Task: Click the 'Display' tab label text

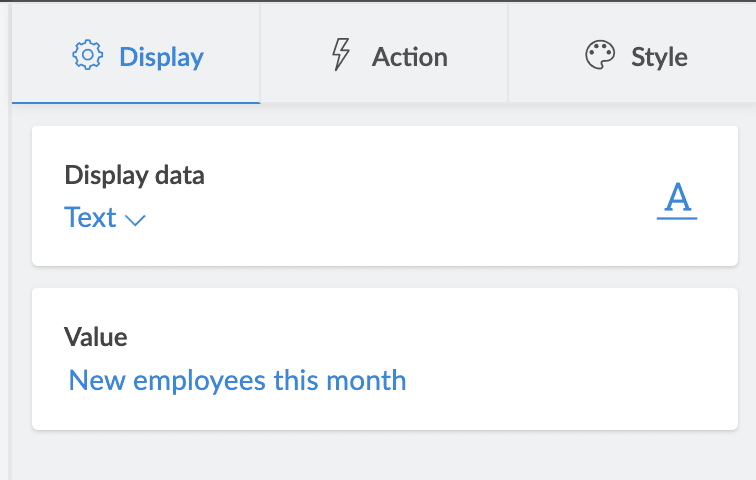Action: (x=161, y=56)
